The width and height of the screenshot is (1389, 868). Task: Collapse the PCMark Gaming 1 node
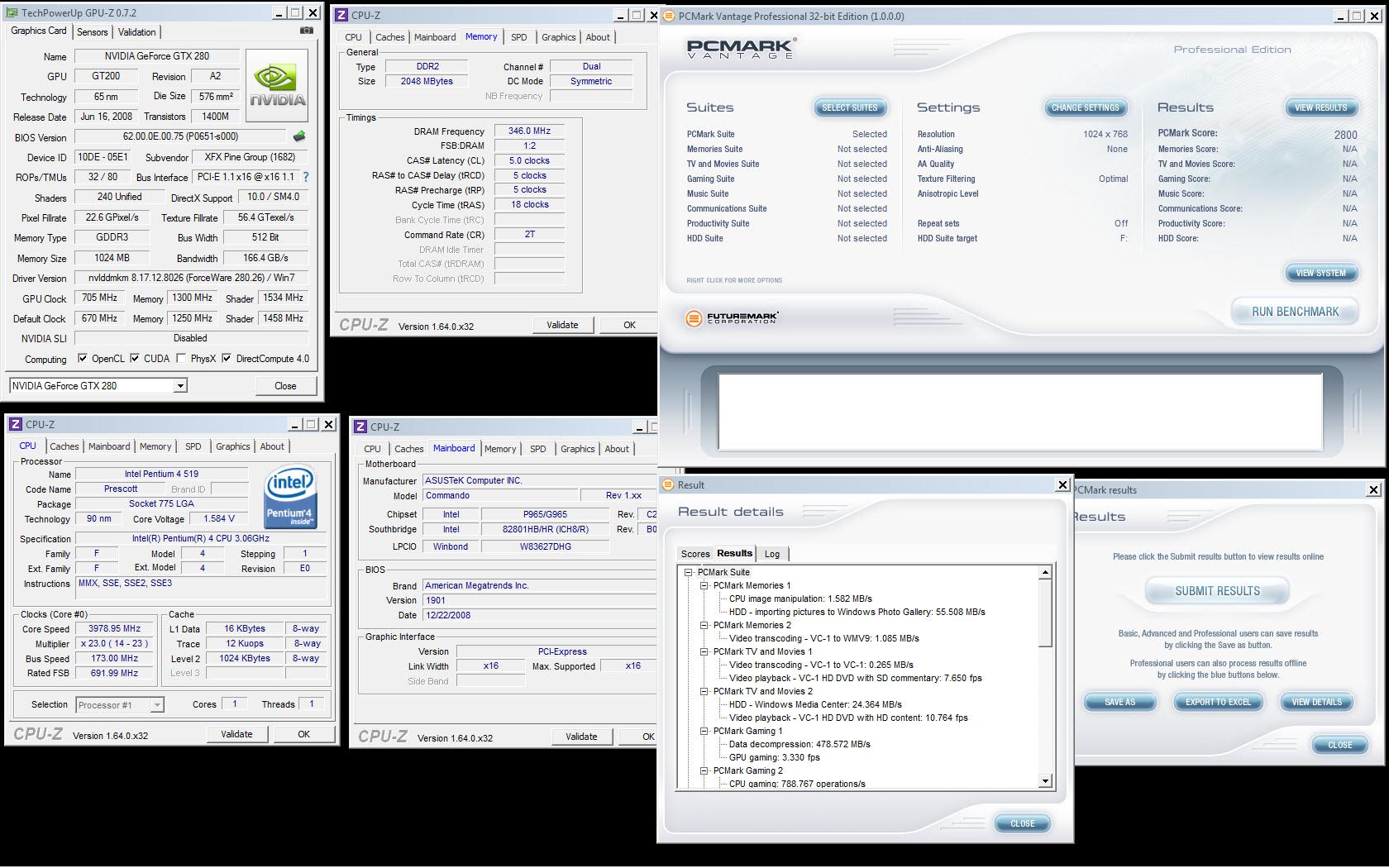pos(704,731)
